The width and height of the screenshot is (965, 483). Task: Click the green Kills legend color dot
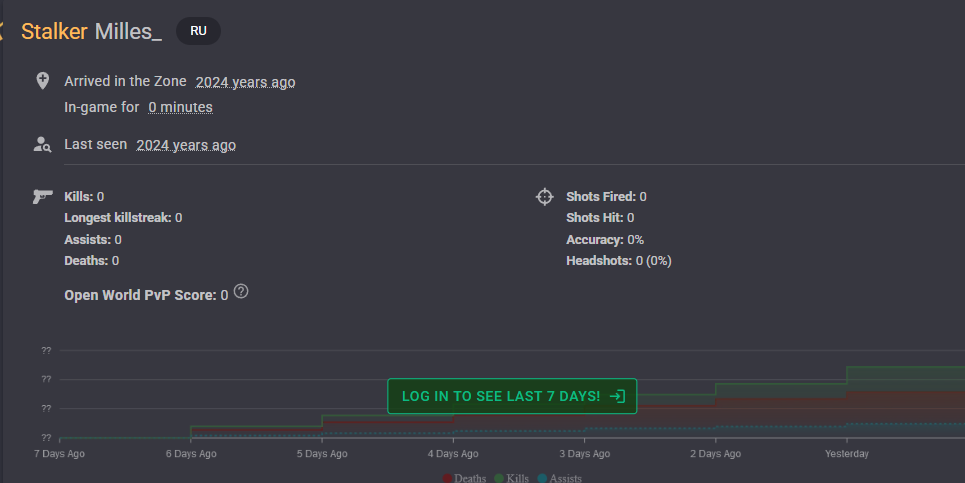(499, 478)
